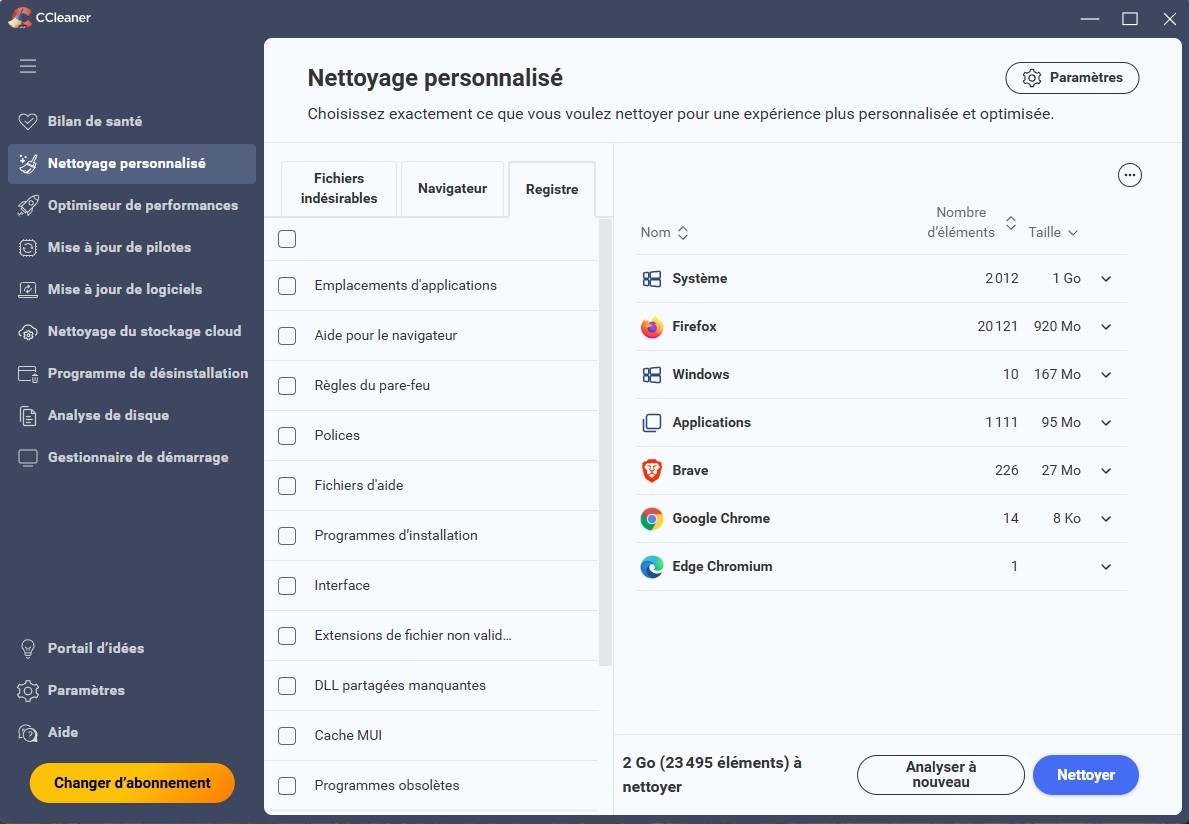Open the hamburger menu icon
This screenshot has width=1189, height=824.
(28, 66)
